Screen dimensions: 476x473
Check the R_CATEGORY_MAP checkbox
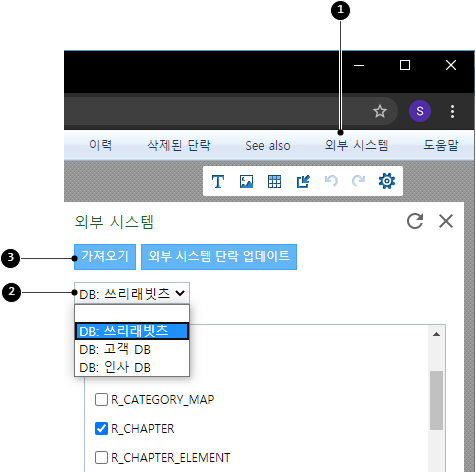[101, 399]
